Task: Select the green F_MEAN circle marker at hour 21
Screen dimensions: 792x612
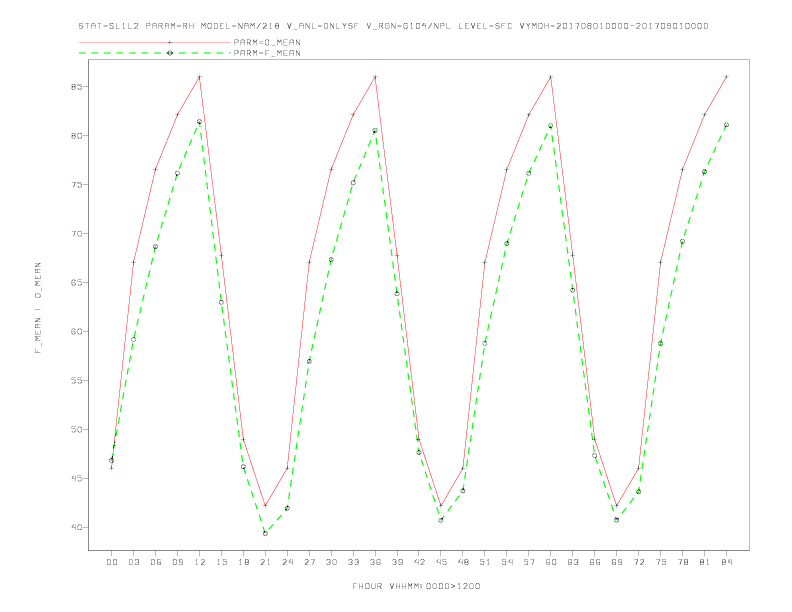Action: coord(265,533)
